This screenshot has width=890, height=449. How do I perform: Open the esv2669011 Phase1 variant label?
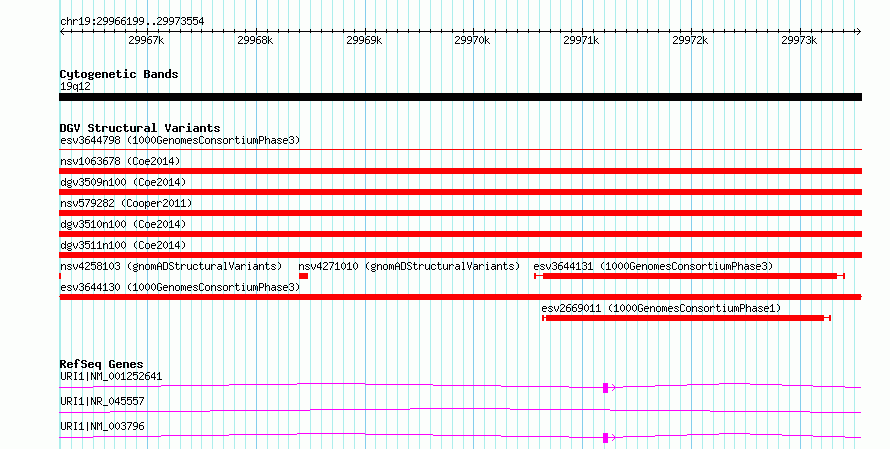coord(661,308)
